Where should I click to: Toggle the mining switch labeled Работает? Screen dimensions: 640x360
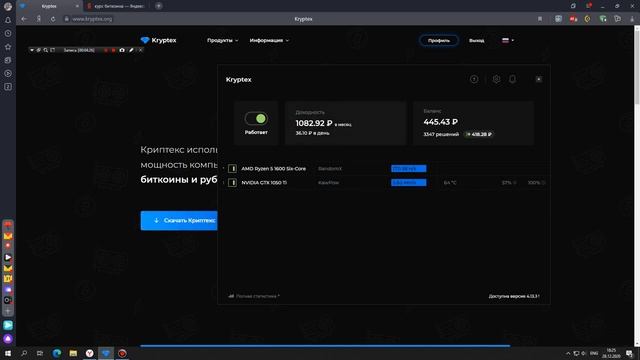(256, 119)
